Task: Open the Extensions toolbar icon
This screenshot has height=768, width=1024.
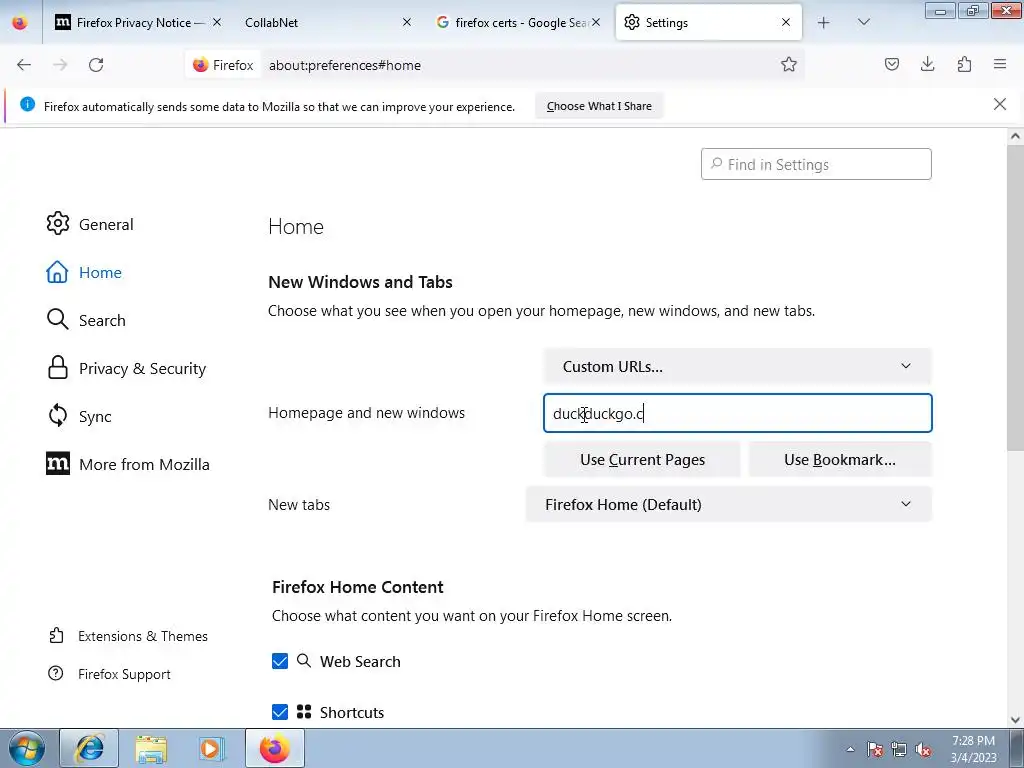Action: coord(964,64)
